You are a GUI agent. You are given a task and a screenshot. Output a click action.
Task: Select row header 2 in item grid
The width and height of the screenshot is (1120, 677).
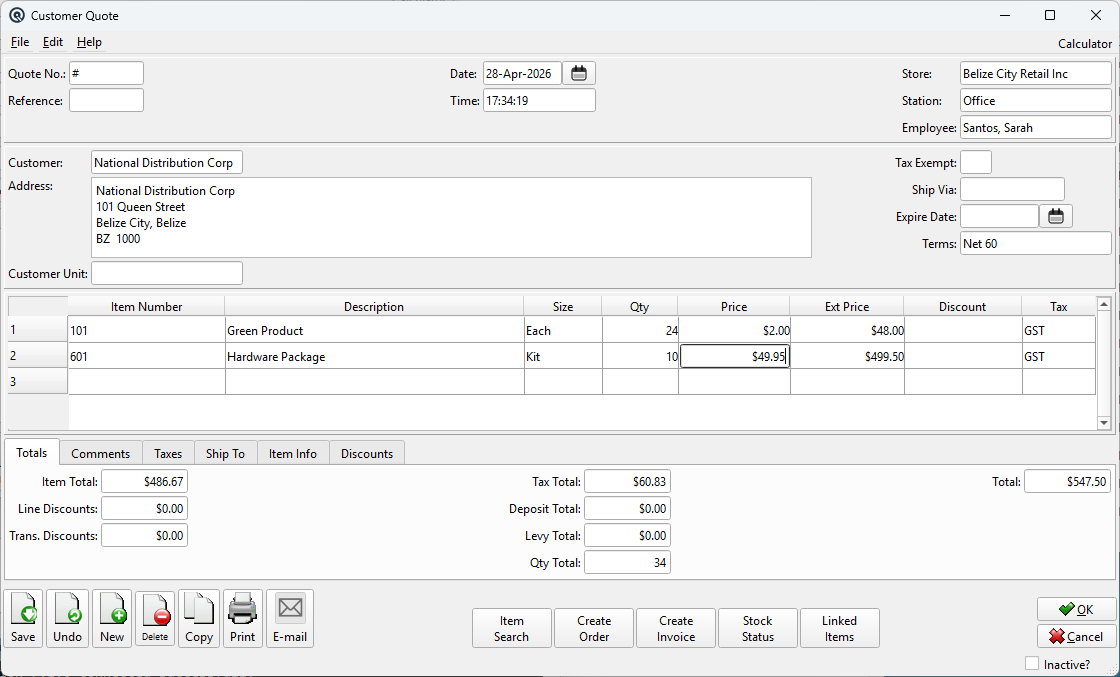click(x=38, y=356)
